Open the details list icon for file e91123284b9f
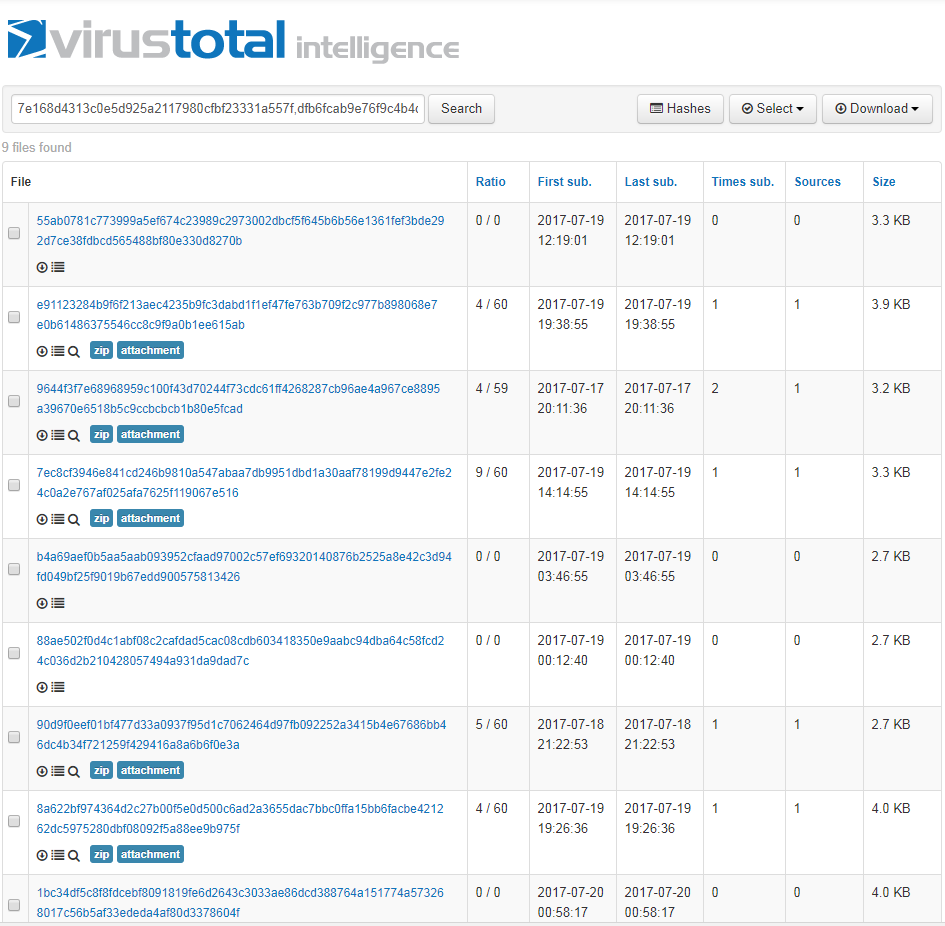Screen dimensions: 945x926 [58, 351]
